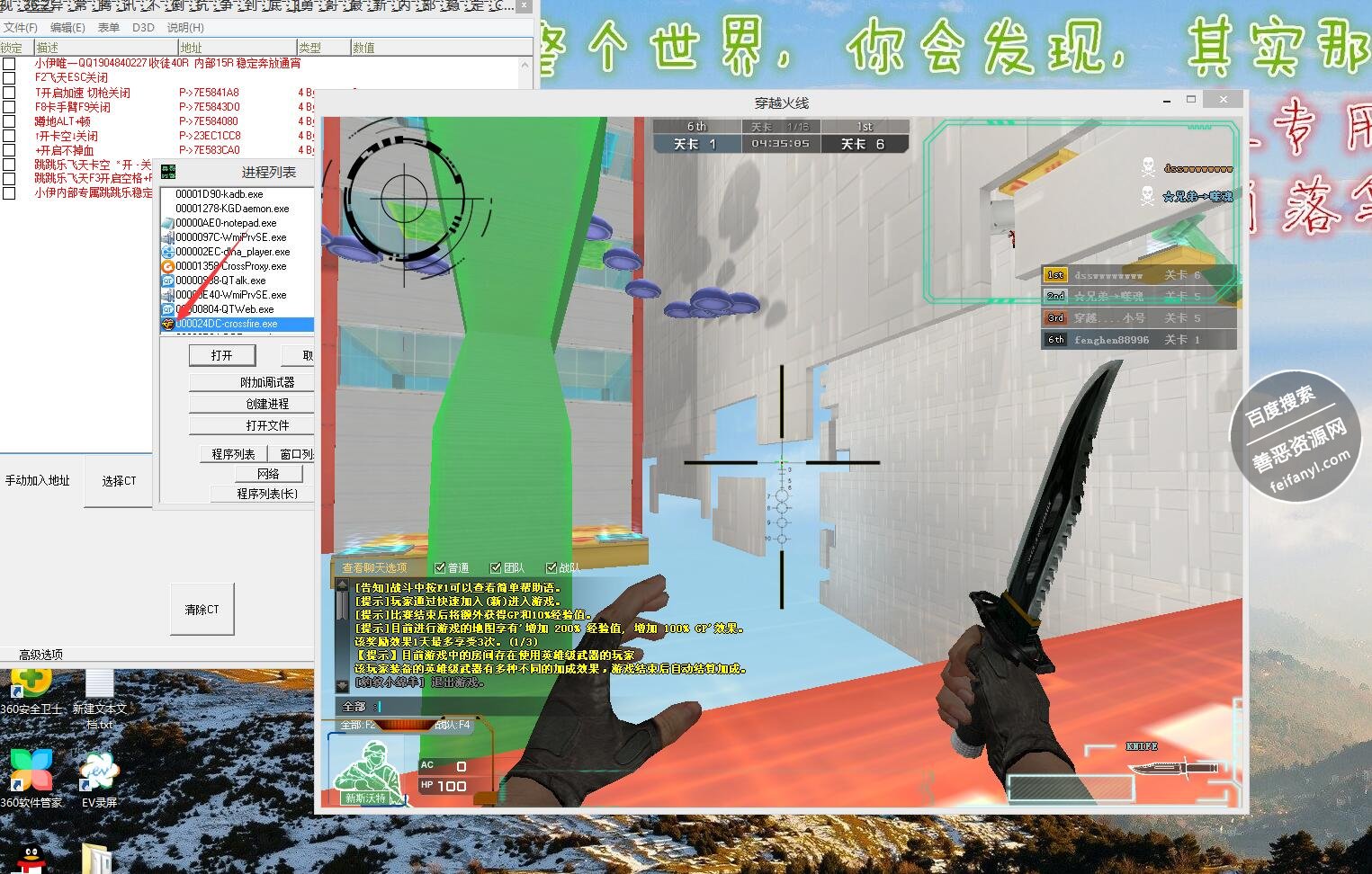The image size is (1372, 874).
Task: Open the D3D menu
Action: tap(143, 28)
